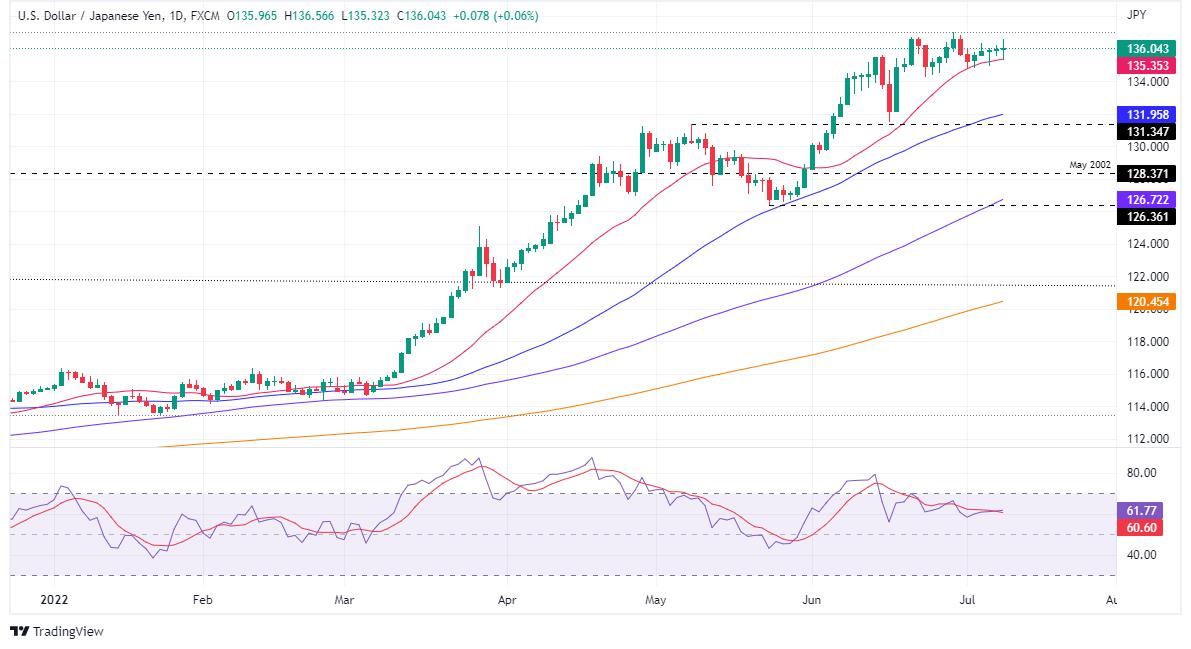Click the TradingView logo icon
This screenshot has height=649, width=1191.
pos(20,632)
